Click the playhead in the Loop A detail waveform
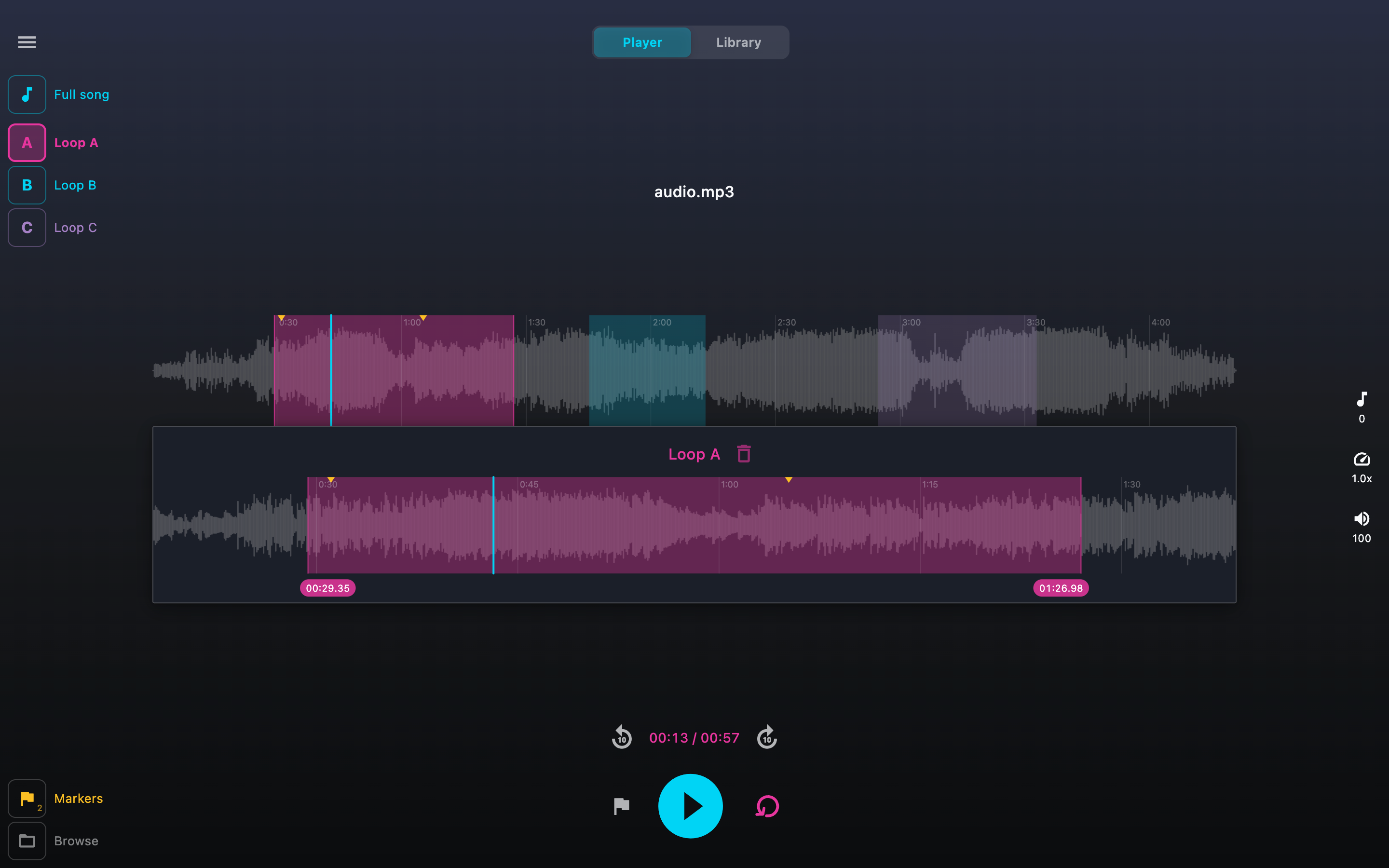This screenshot has height=868, width=1389. 493,525
